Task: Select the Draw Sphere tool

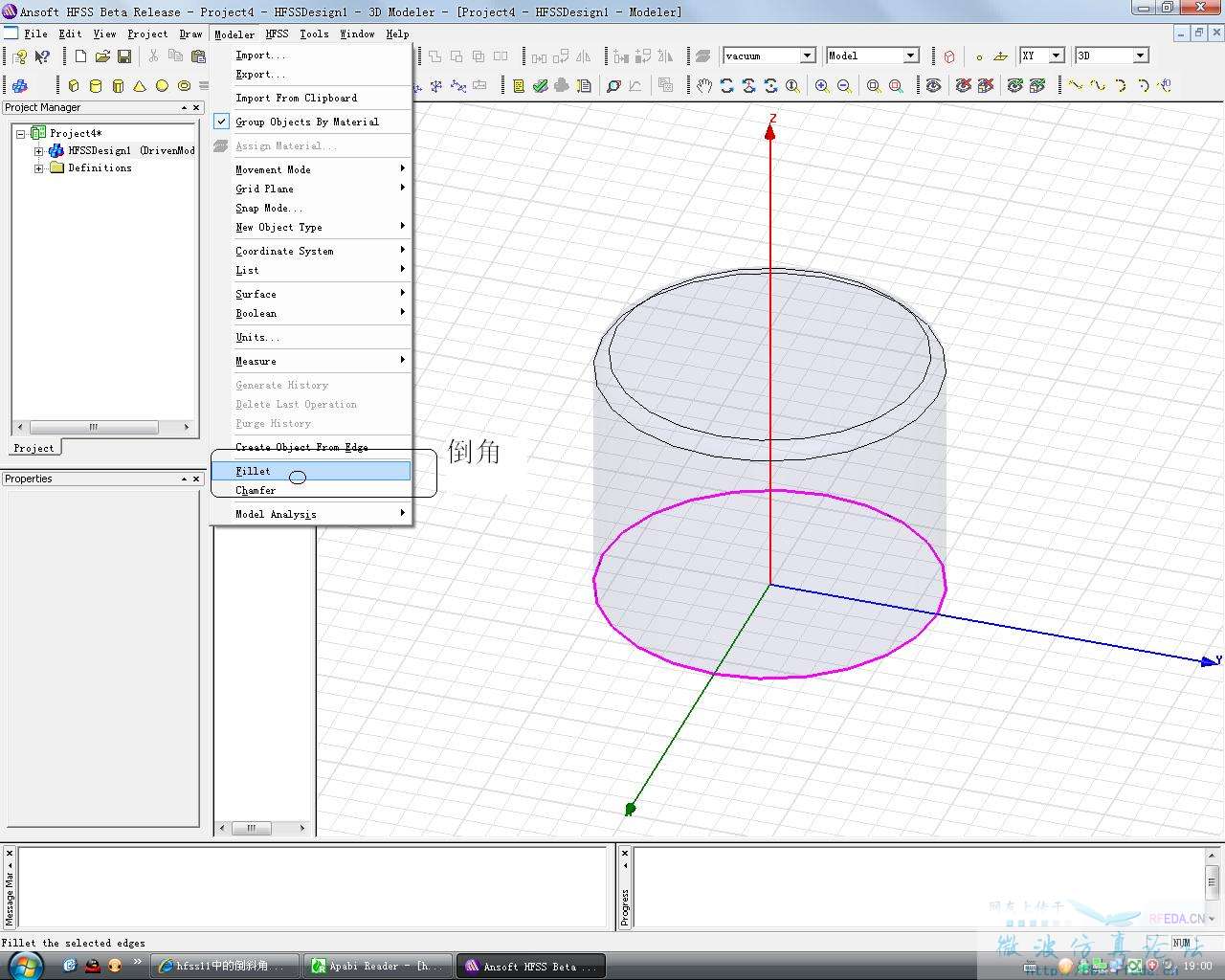Action: pos(162,86)
